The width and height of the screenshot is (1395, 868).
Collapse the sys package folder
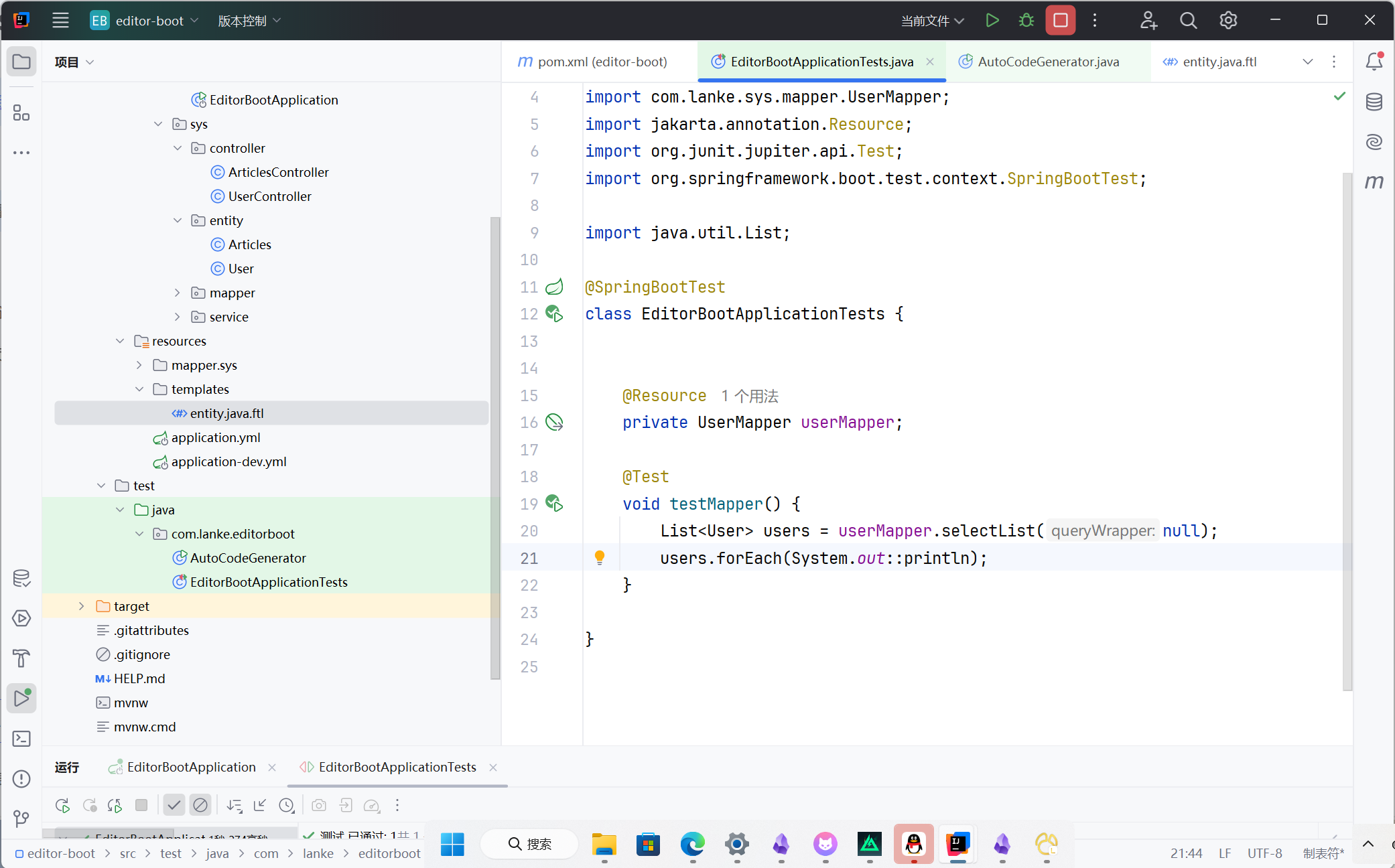(x=158, y=124)
